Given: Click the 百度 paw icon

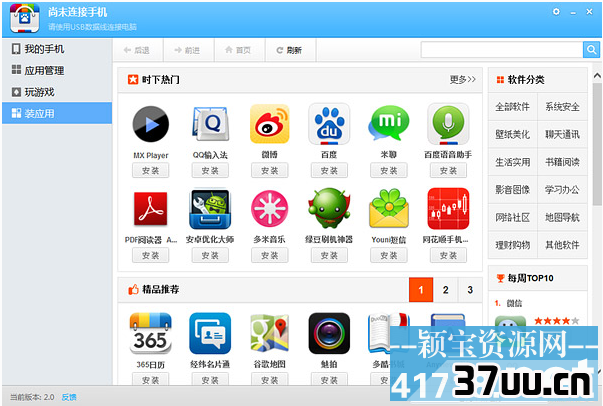Looking at the screenshot, I should [329, 124].
